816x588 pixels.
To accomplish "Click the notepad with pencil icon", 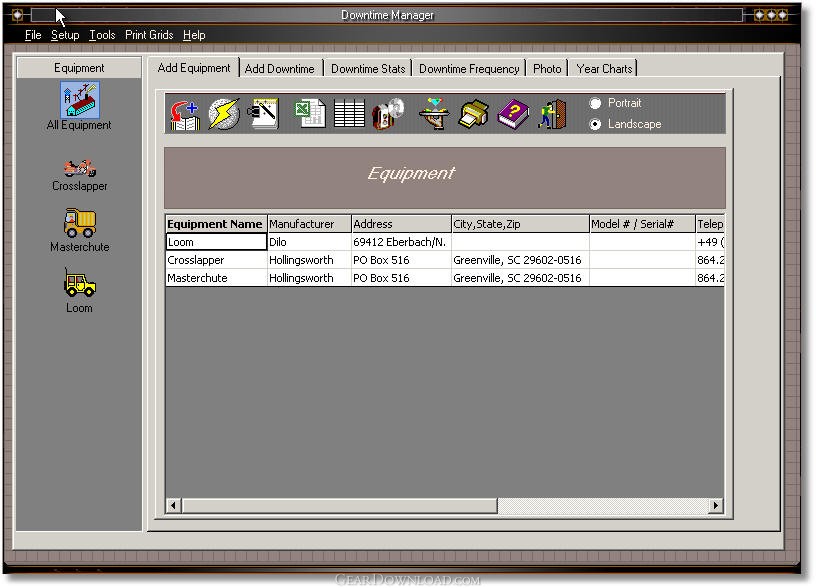I will (x=263, y=114).
